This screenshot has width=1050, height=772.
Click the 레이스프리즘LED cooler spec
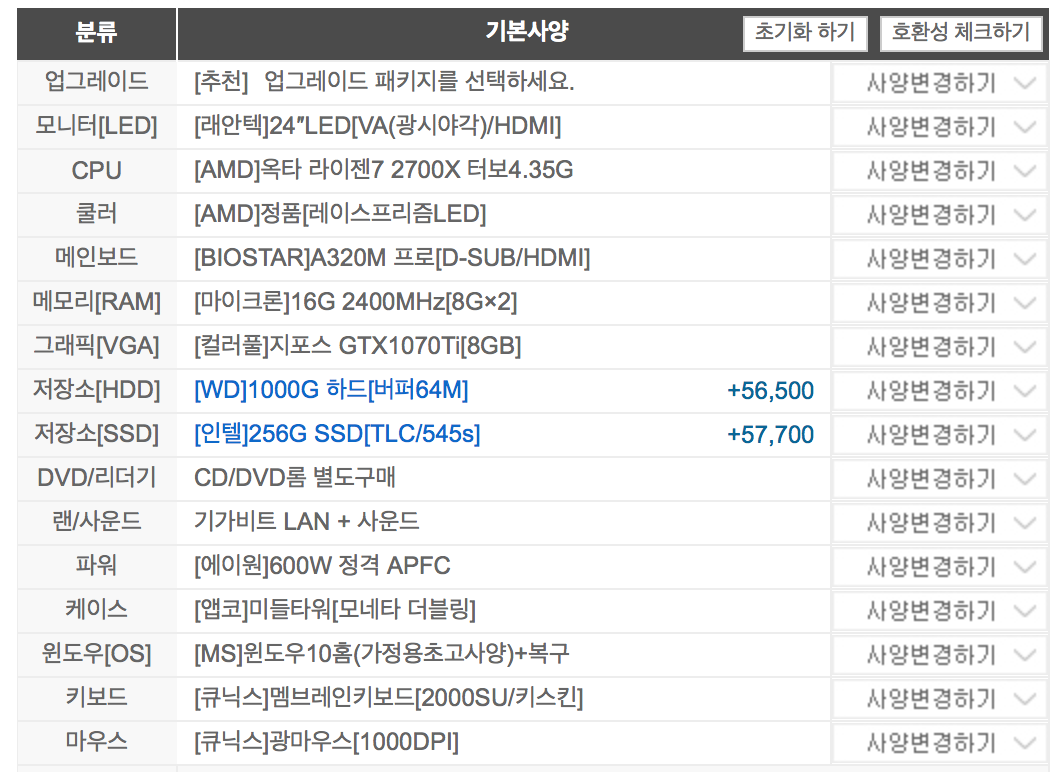pos(340,214)
